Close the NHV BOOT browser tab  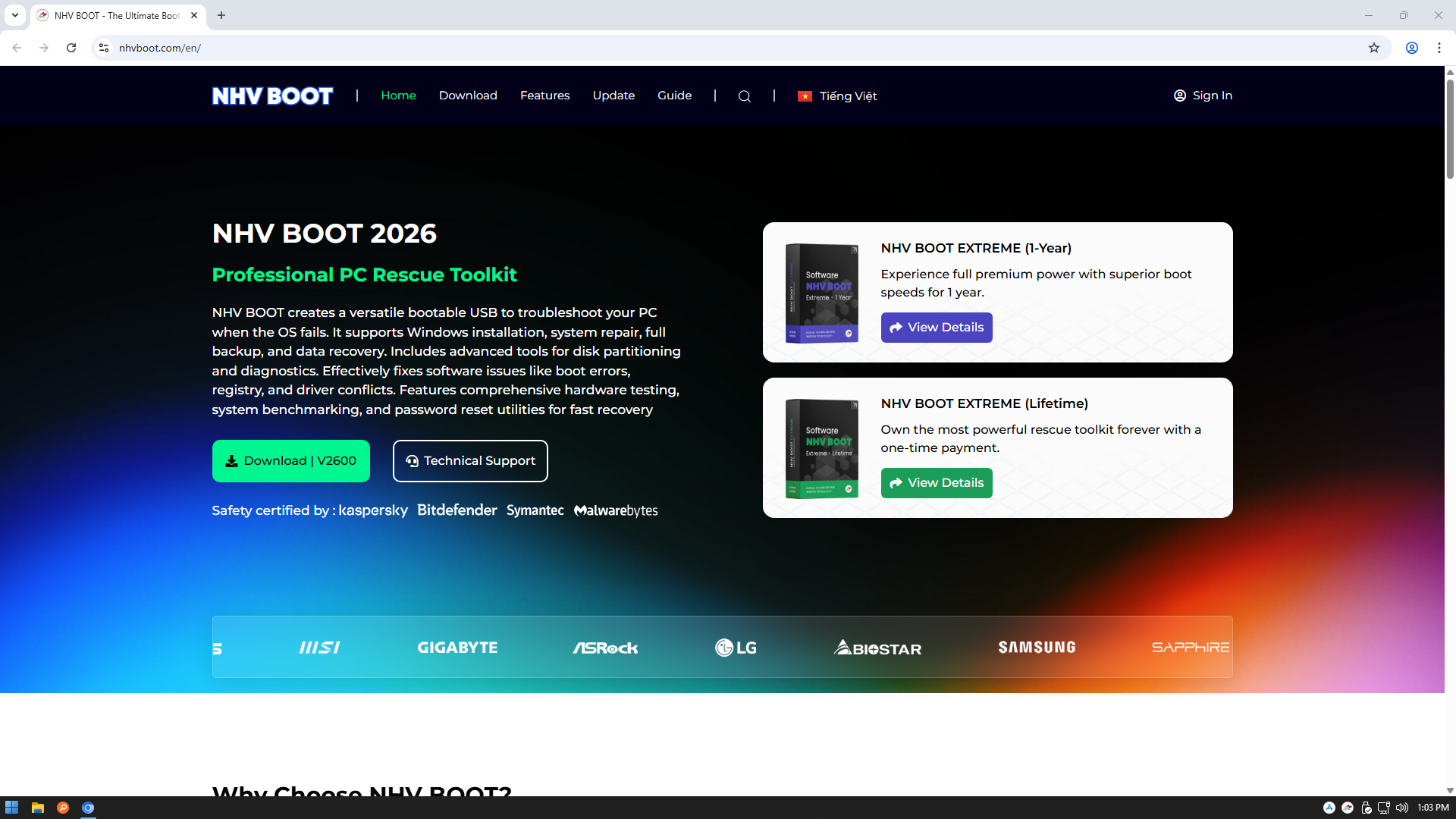(194, 15)
